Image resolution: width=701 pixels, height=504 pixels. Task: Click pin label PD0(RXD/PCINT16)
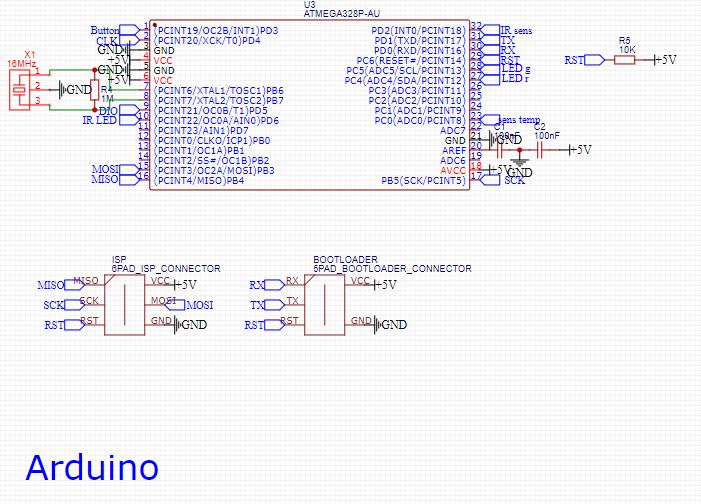click(420, 51)
